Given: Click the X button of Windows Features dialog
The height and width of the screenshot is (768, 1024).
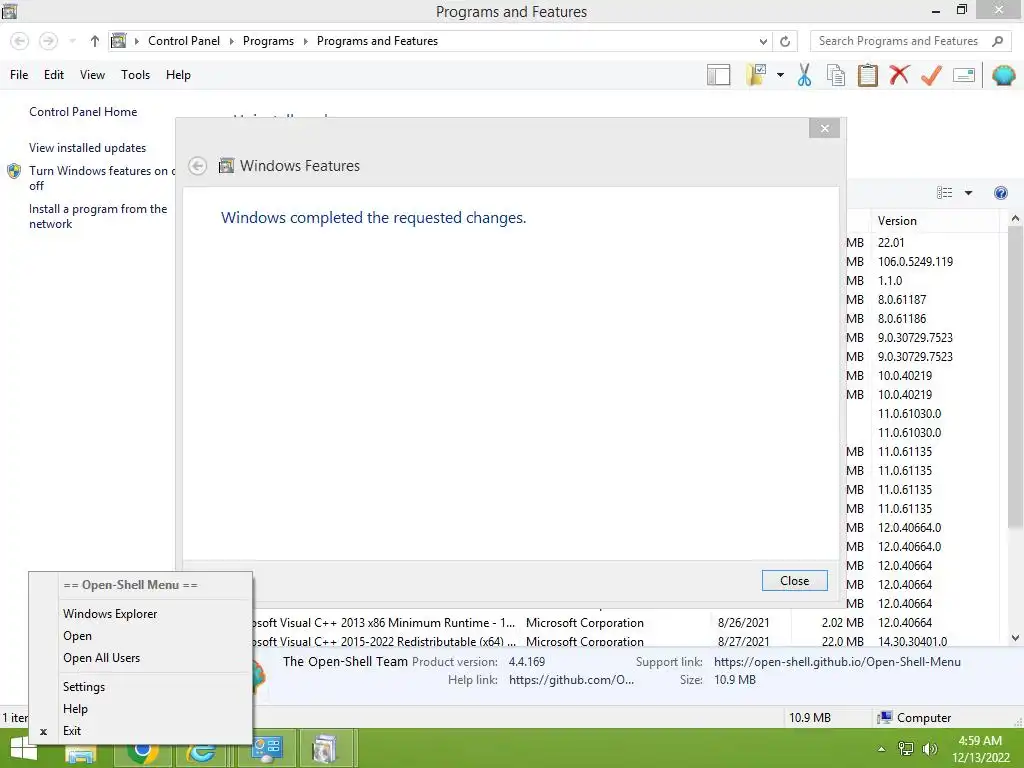Looking at the screenshot, I should 824,129.
